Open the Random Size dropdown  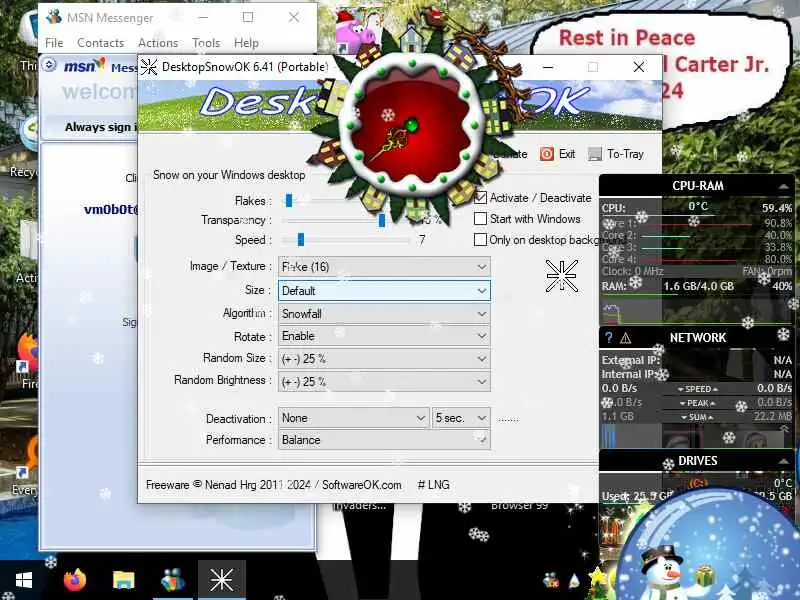384,359
